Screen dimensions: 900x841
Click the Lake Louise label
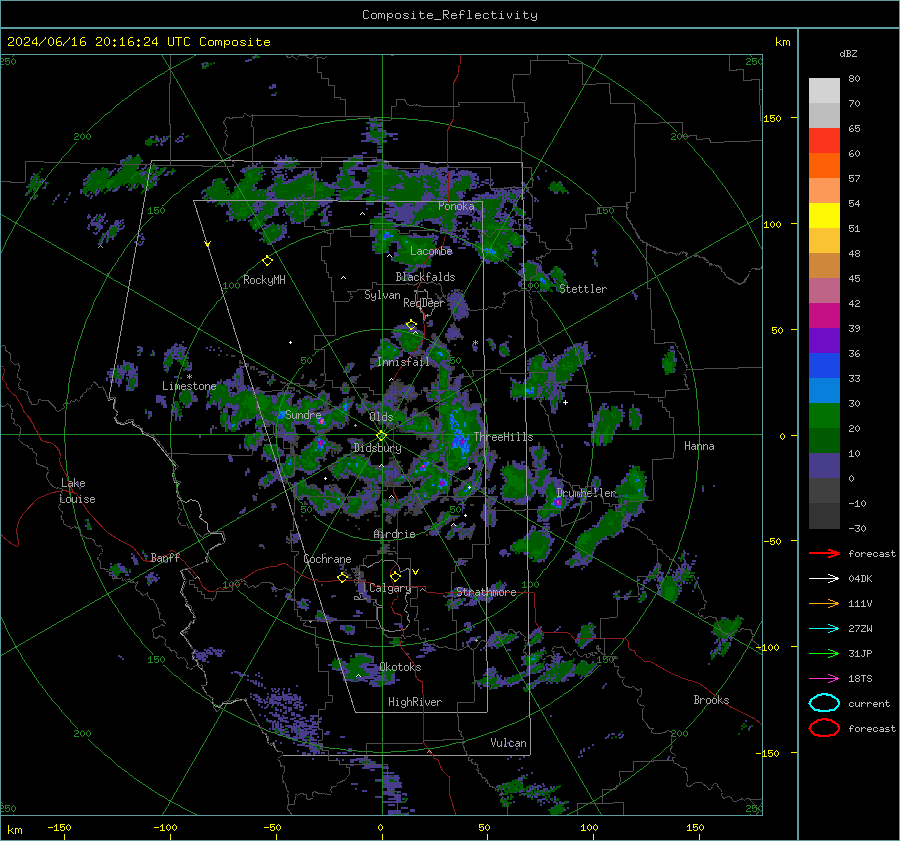click(77, 491)
